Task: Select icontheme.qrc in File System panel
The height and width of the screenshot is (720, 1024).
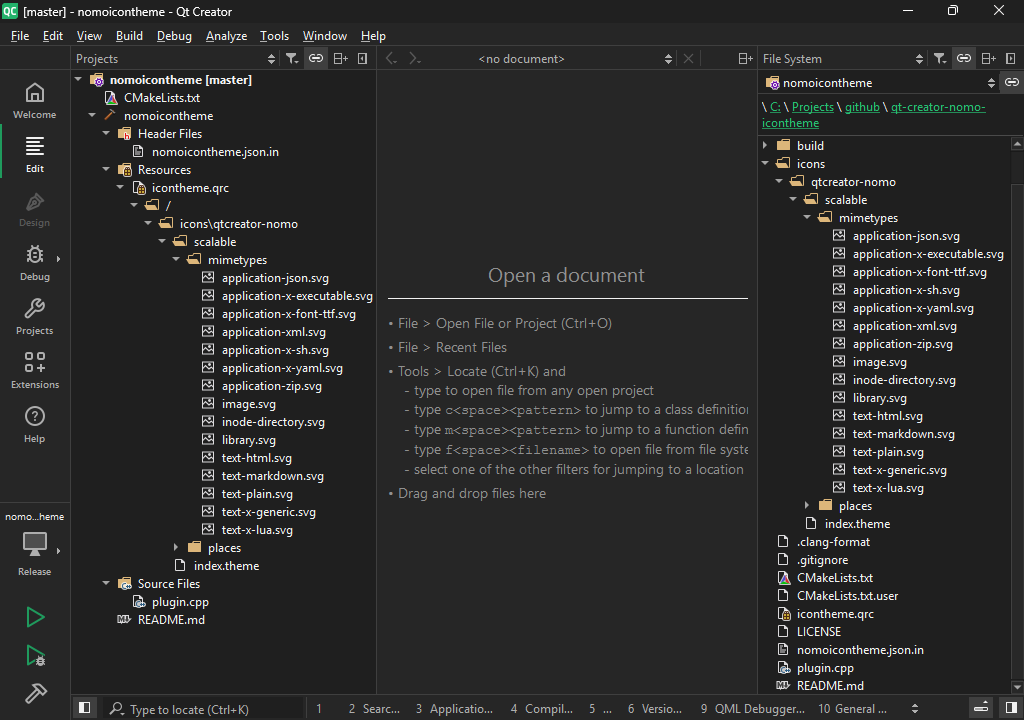Action: 835,614
